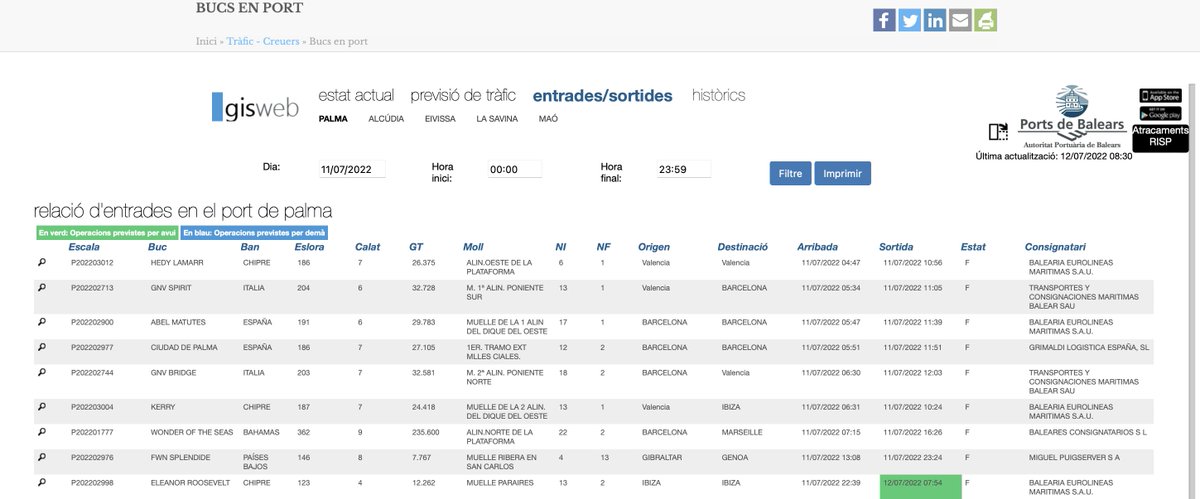Select escala P202203012 cell

tap(92, 262)
